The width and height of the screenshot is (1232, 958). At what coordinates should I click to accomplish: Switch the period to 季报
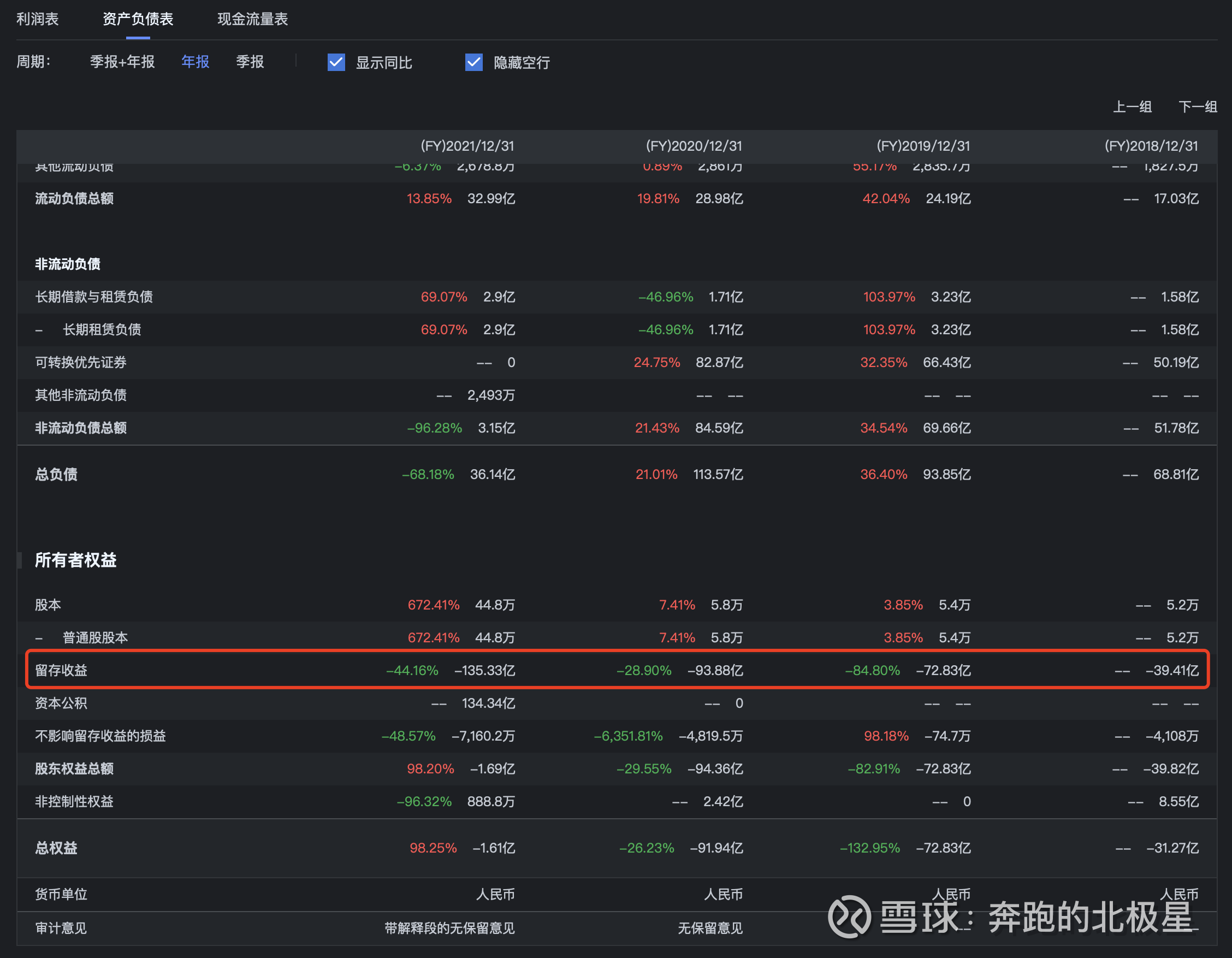(x=250, y=62)
